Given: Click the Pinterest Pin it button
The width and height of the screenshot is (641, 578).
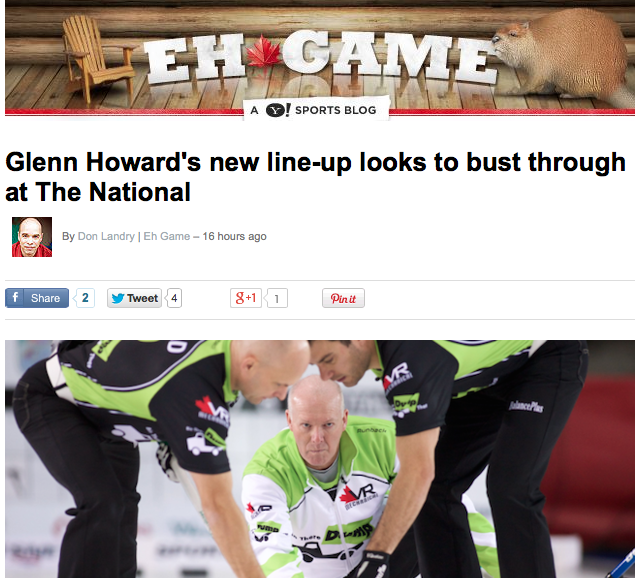Looking at the screenshot, I should [x=343, y=298].
